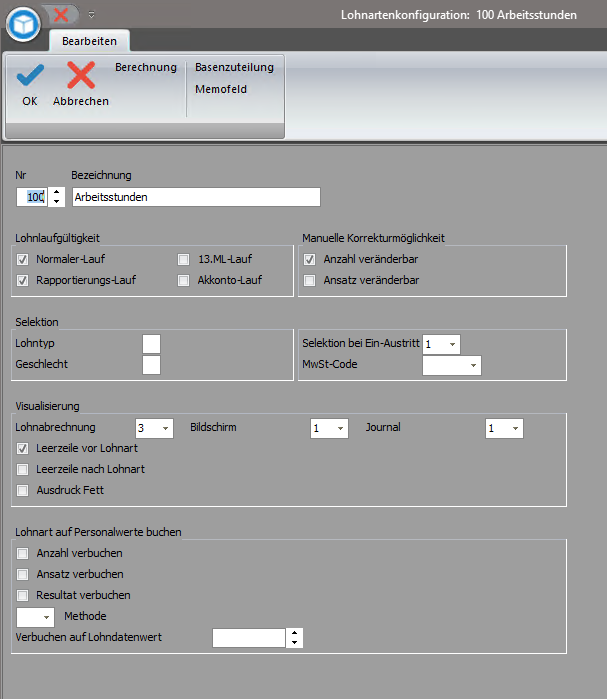607x699 pixels.
Task: Switch to the Bearbeiten ribbon tab
Action: (89, 41)
